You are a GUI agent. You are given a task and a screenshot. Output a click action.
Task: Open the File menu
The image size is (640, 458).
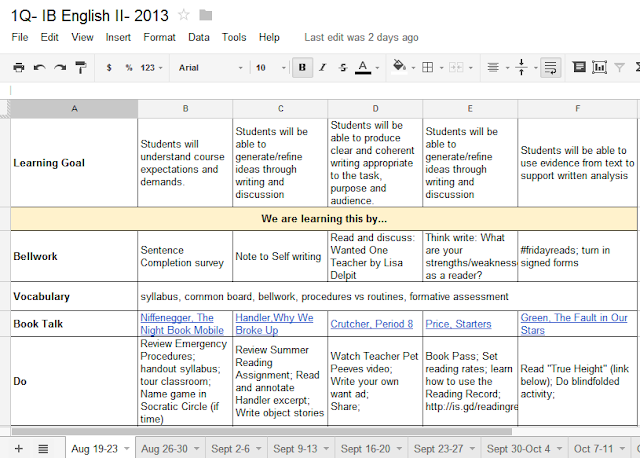20,37
